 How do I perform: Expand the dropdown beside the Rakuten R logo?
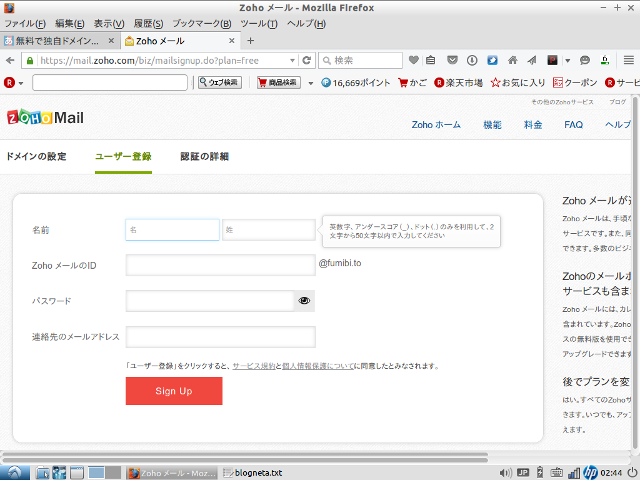[x=21, y=83]
